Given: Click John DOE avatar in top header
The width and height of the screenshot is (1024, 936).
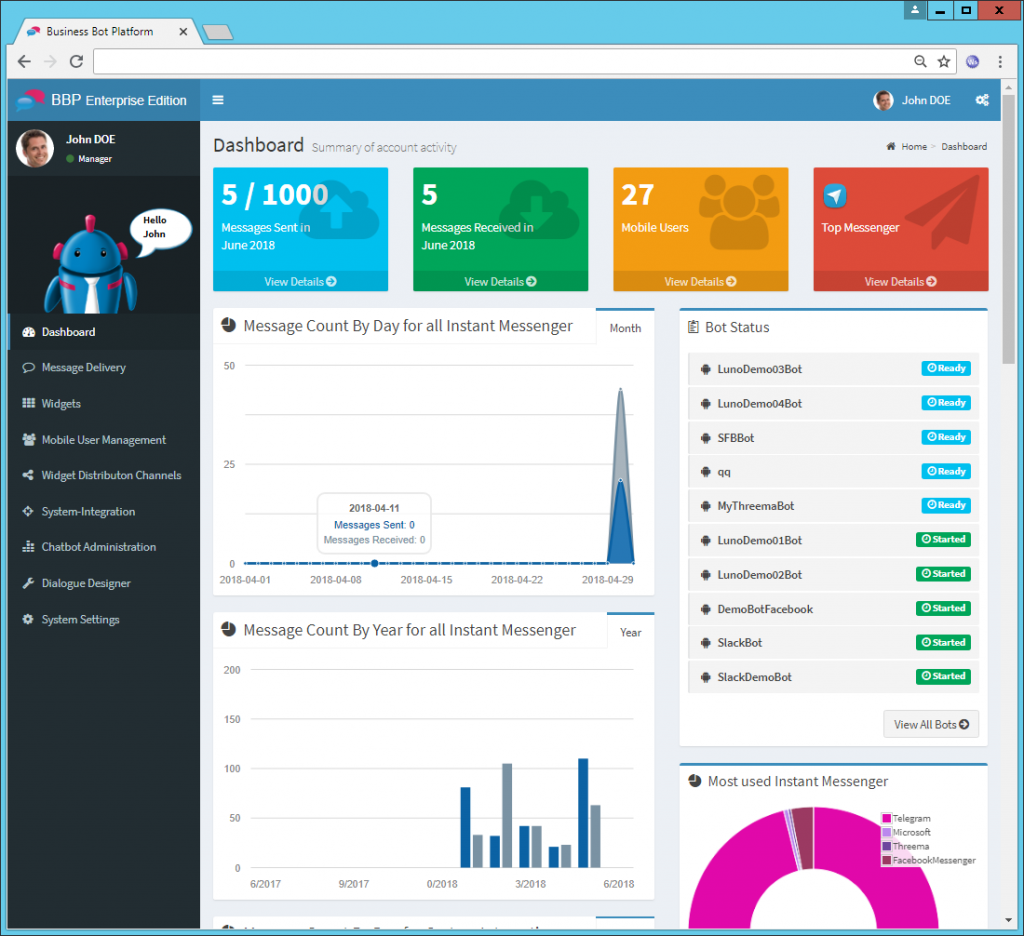Looking at the screenshot, I should point(883,100).
